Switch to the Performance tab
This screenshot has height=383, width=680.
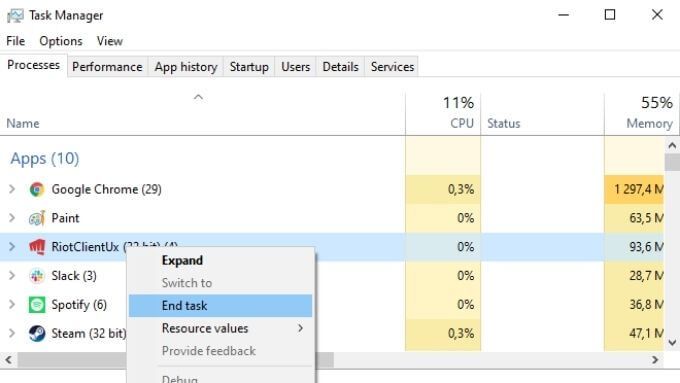(107, 67)
